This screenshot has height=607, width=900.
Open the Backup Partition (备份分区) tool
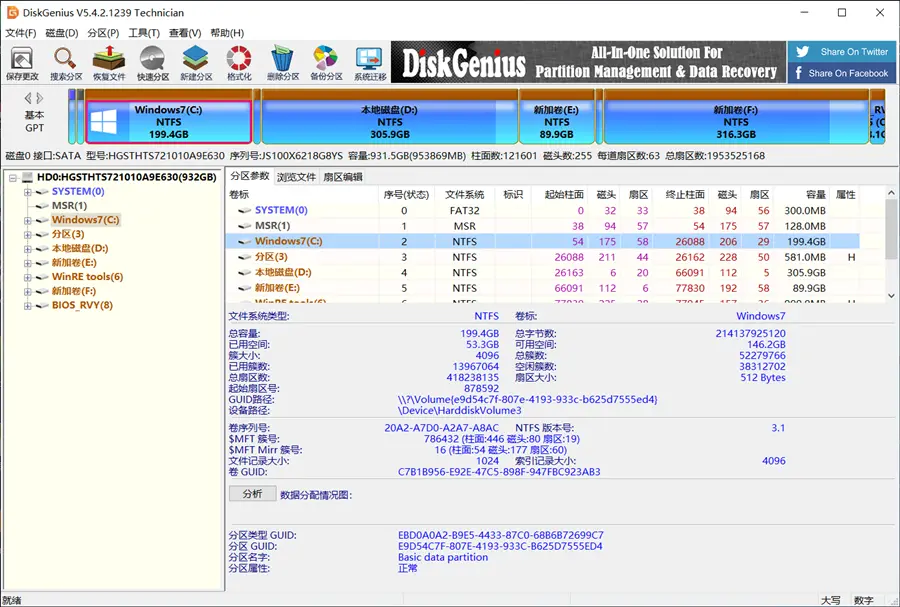[x=326, y=63]
